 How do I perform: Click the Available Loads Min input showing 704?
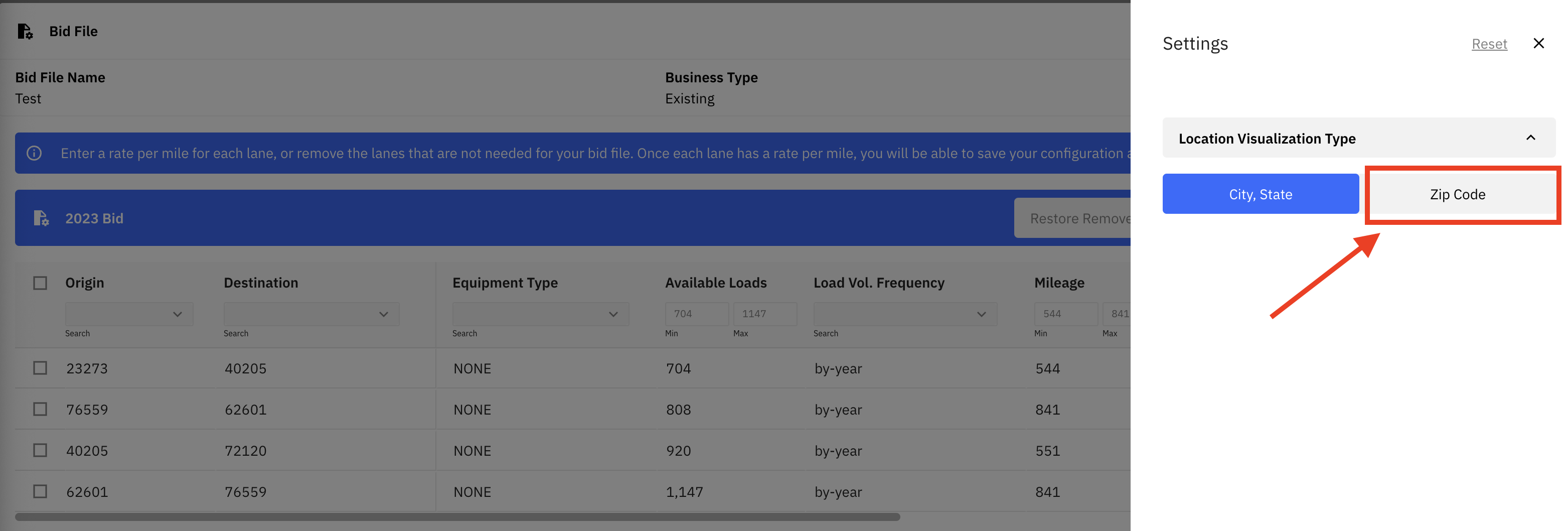coord(697,314)
